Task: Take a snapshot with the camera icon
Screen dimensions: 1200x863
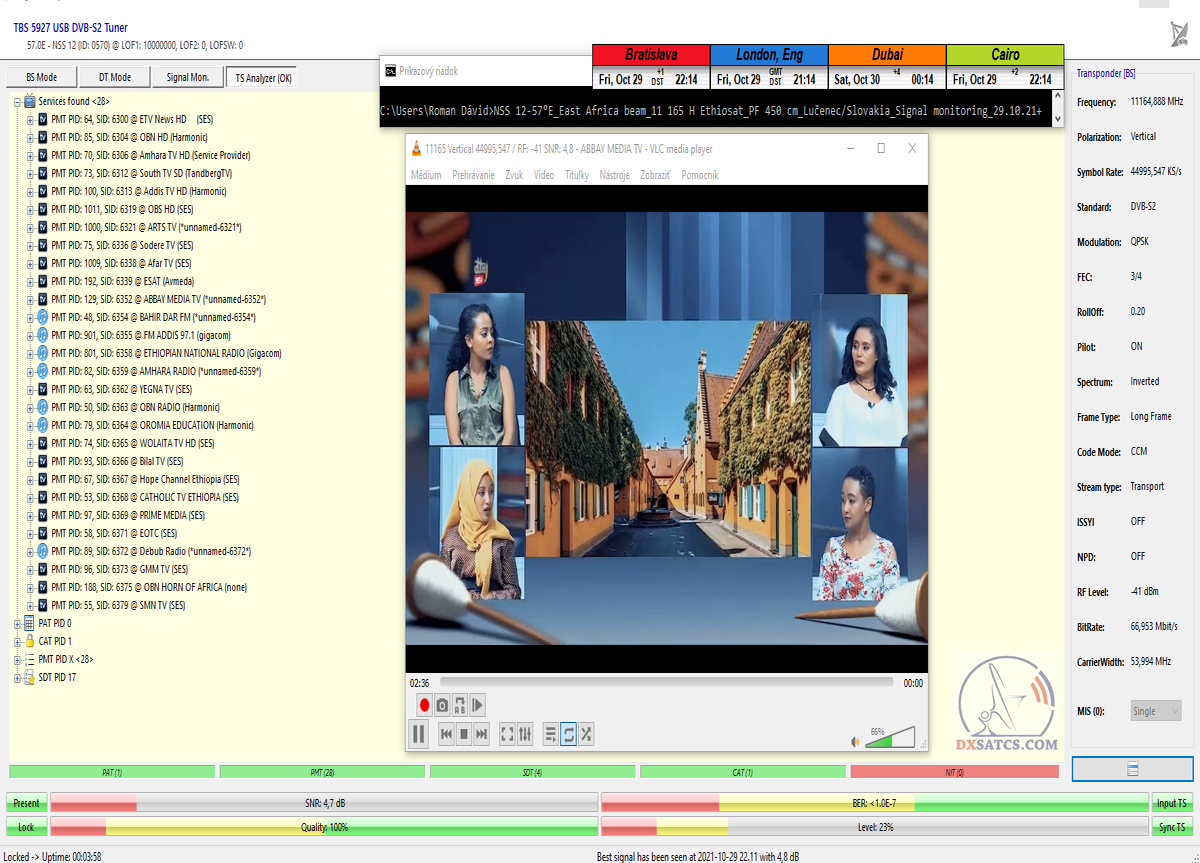Action: [442, 705]
